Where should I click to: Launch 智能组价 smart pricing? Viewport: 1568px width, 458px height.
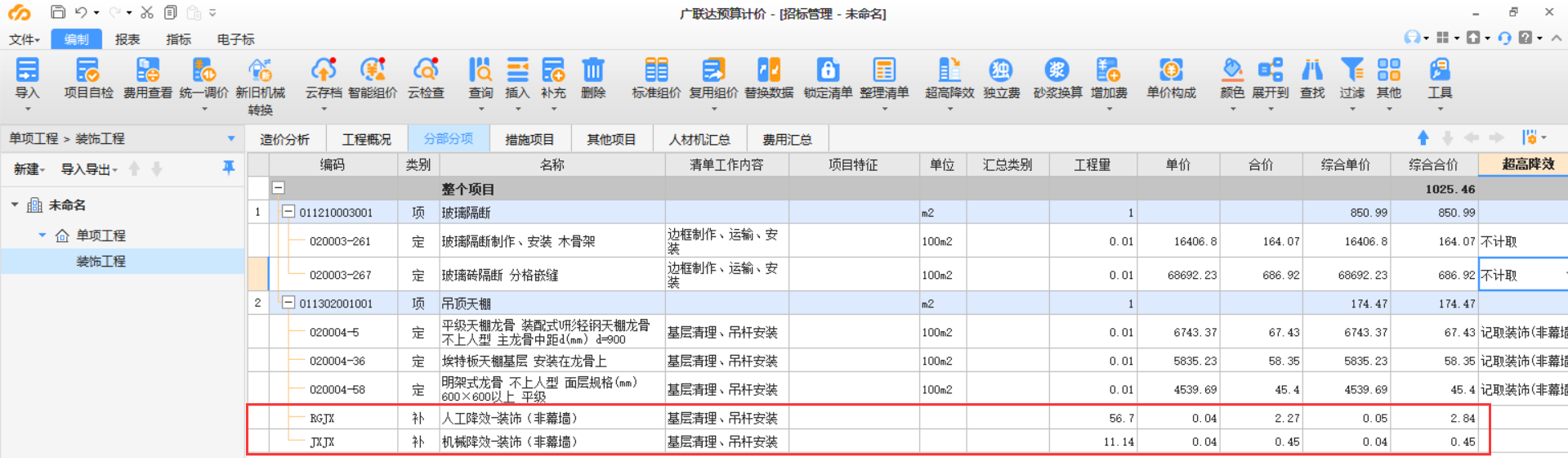tap(373, 70)
